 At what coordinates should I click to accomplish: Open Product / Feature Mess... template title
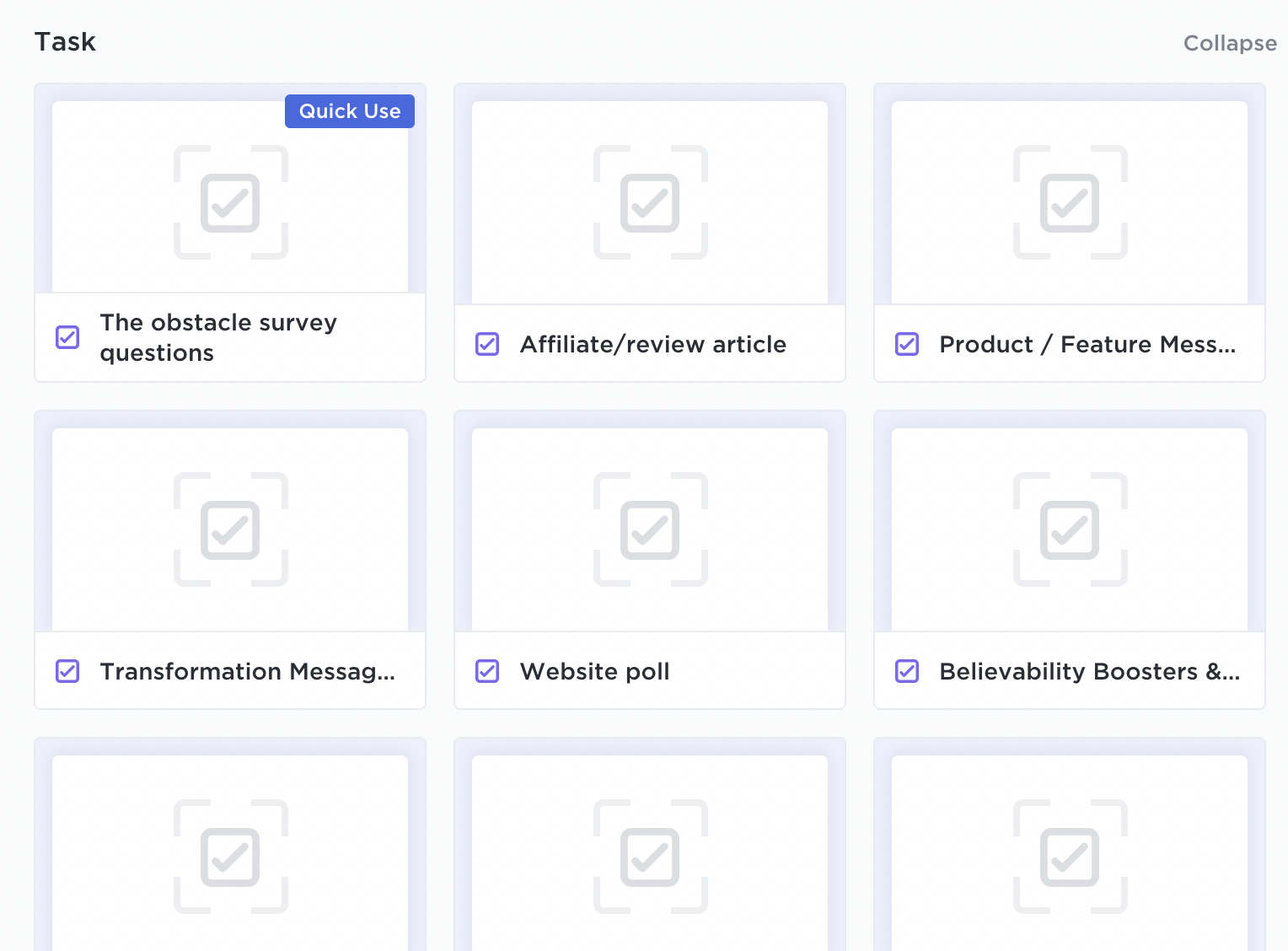click(1087, 344)
